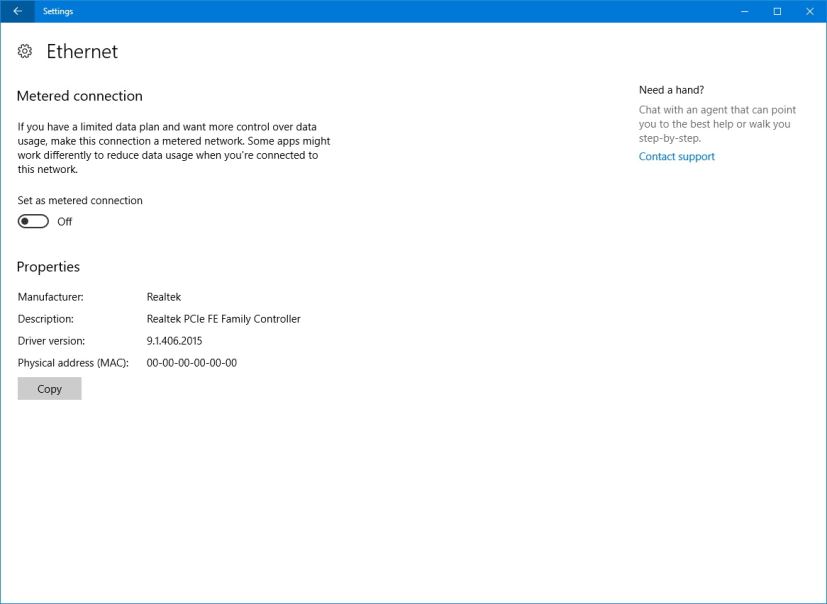Click the Properties section heading
Viewport: 827px width, 604px height.
tap(48, 267)
